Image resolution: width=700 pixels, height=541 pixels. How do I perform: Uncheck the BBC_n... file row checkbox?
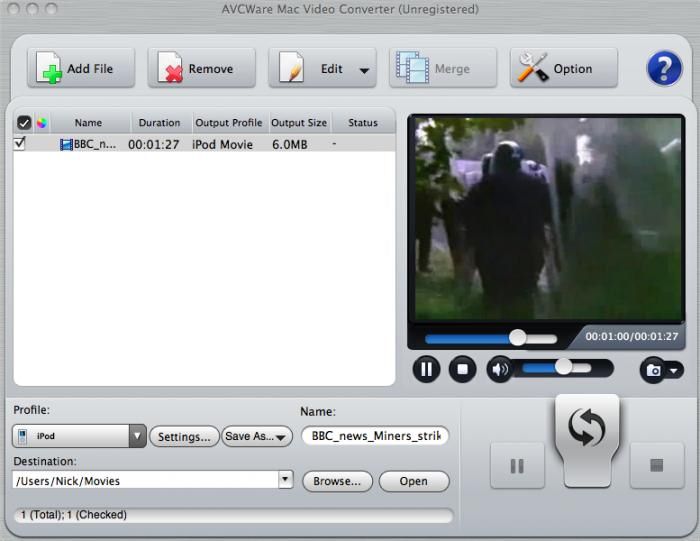pos(20,143)
